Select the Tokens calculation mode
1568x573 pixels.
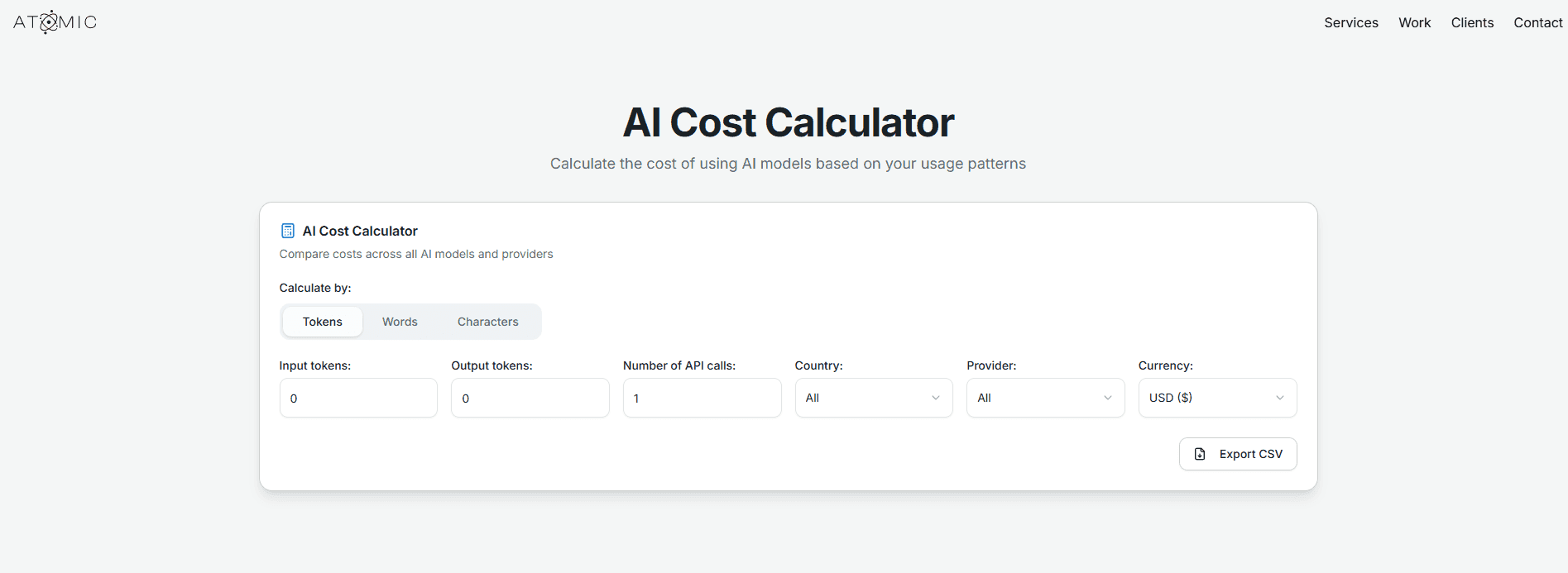(322, 322)
